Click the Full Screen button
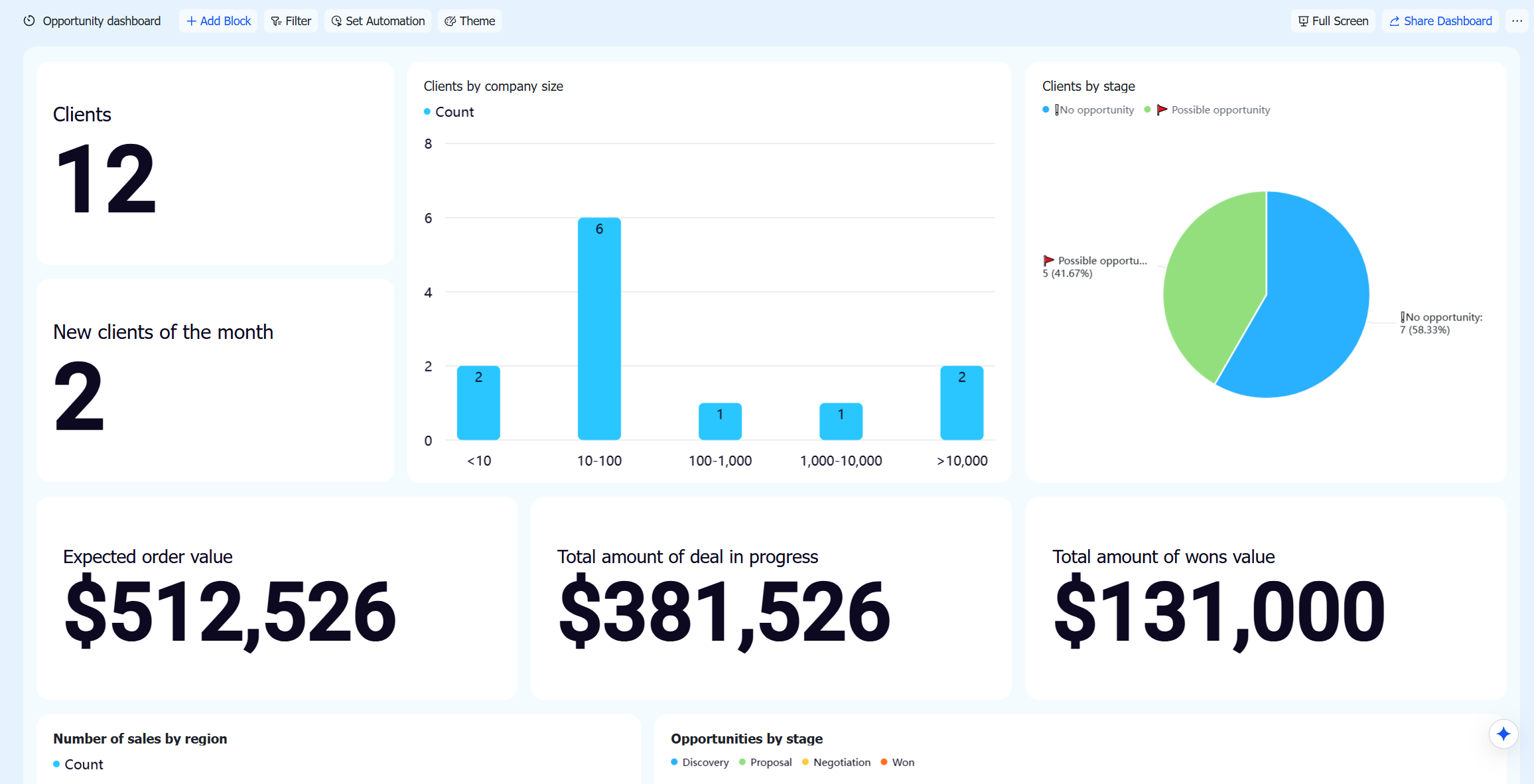The image size is (1534, 784). pyautogui.click(x=1333, y=21)
